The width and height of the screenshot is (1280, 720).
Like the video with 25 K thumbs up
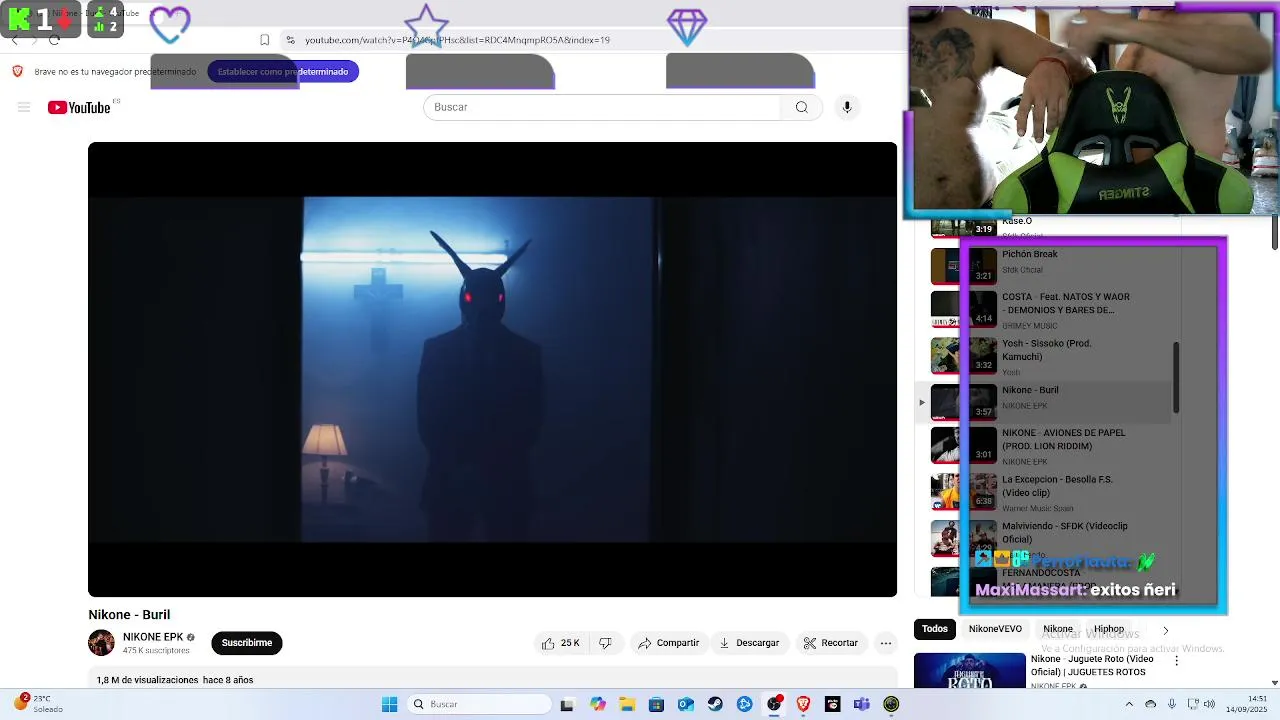point(560,643)
